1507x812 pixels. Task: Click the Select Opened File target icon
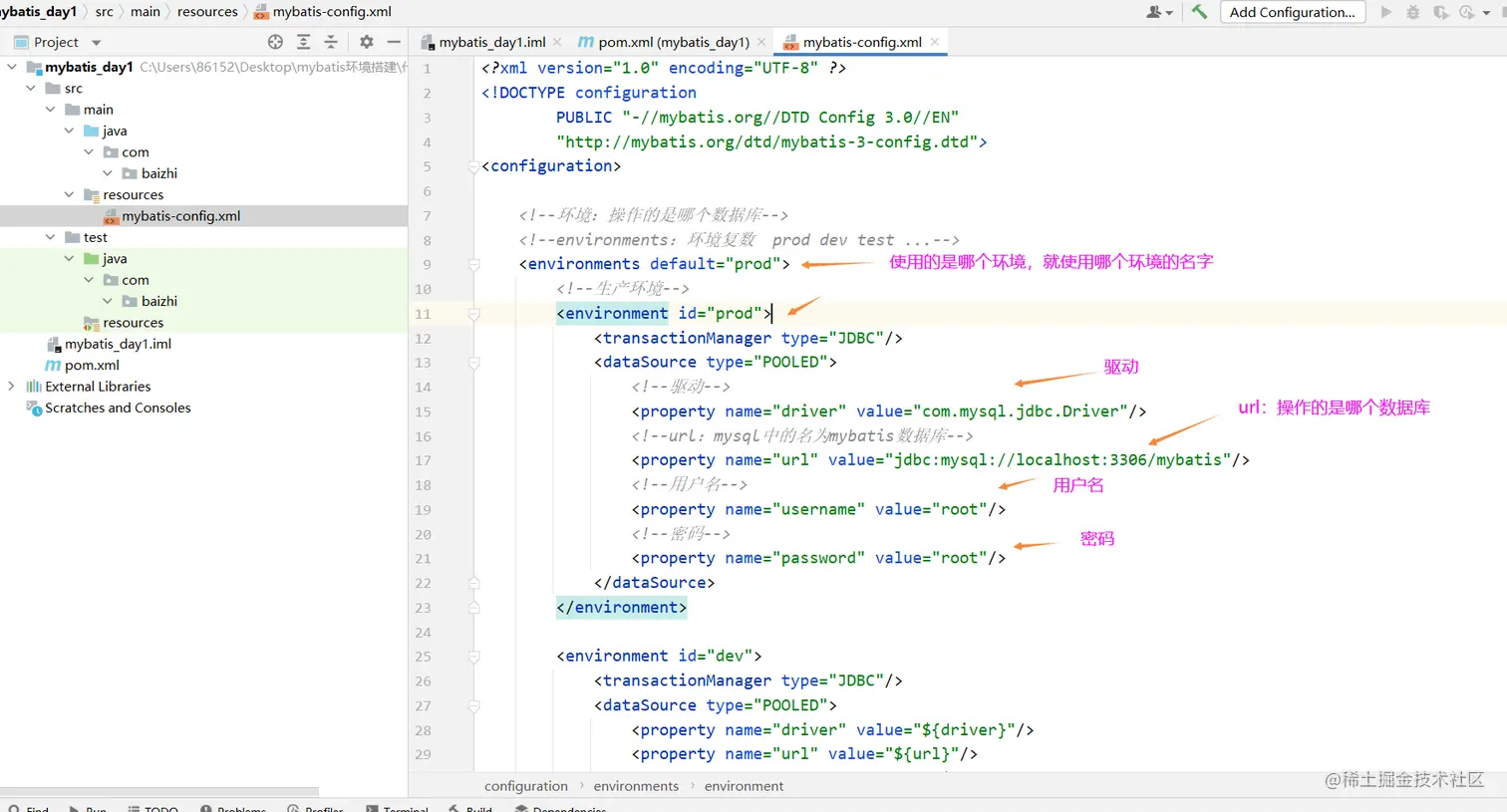click(x=275, y=42)
